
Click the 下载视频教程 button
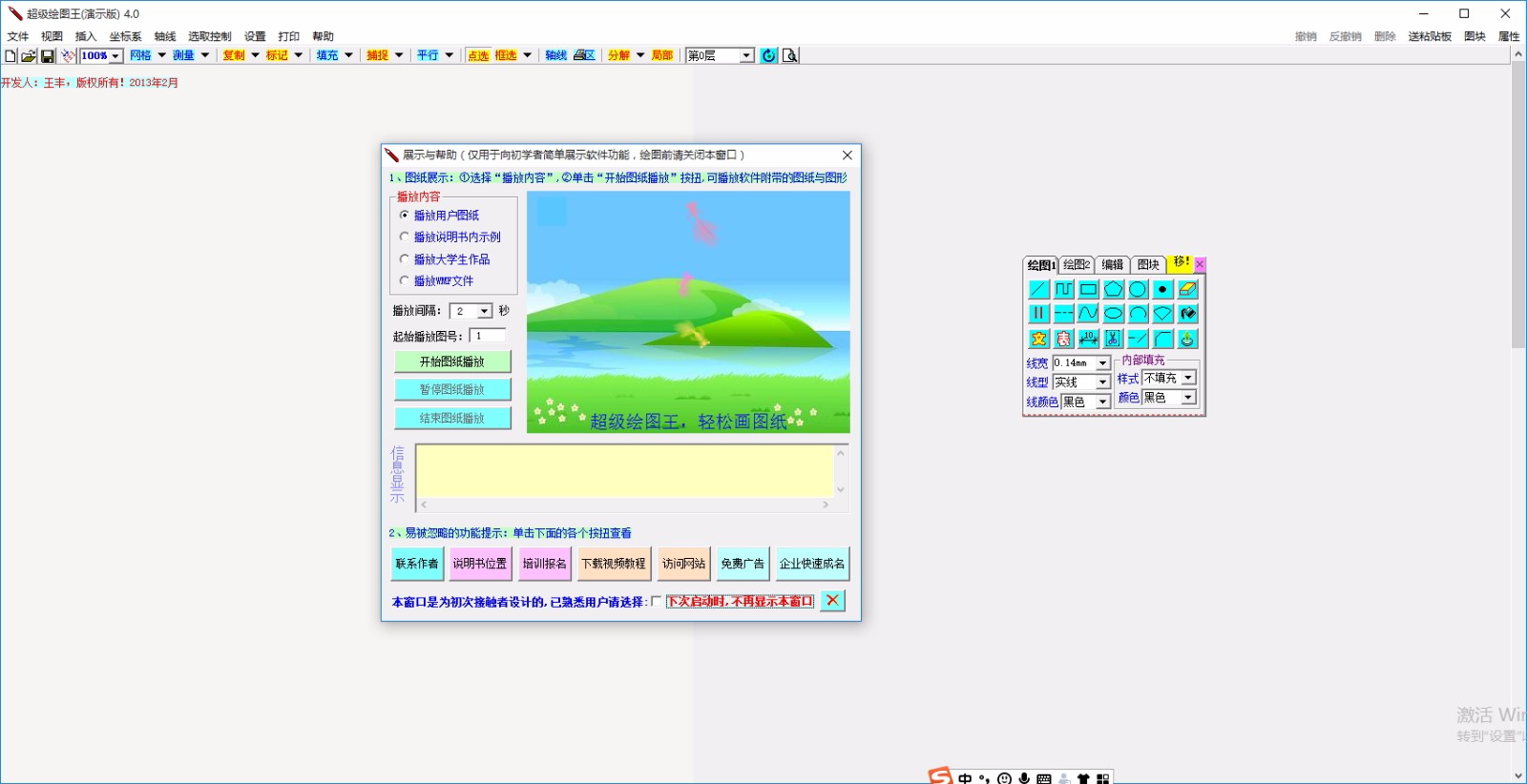(x=614, y=564)
